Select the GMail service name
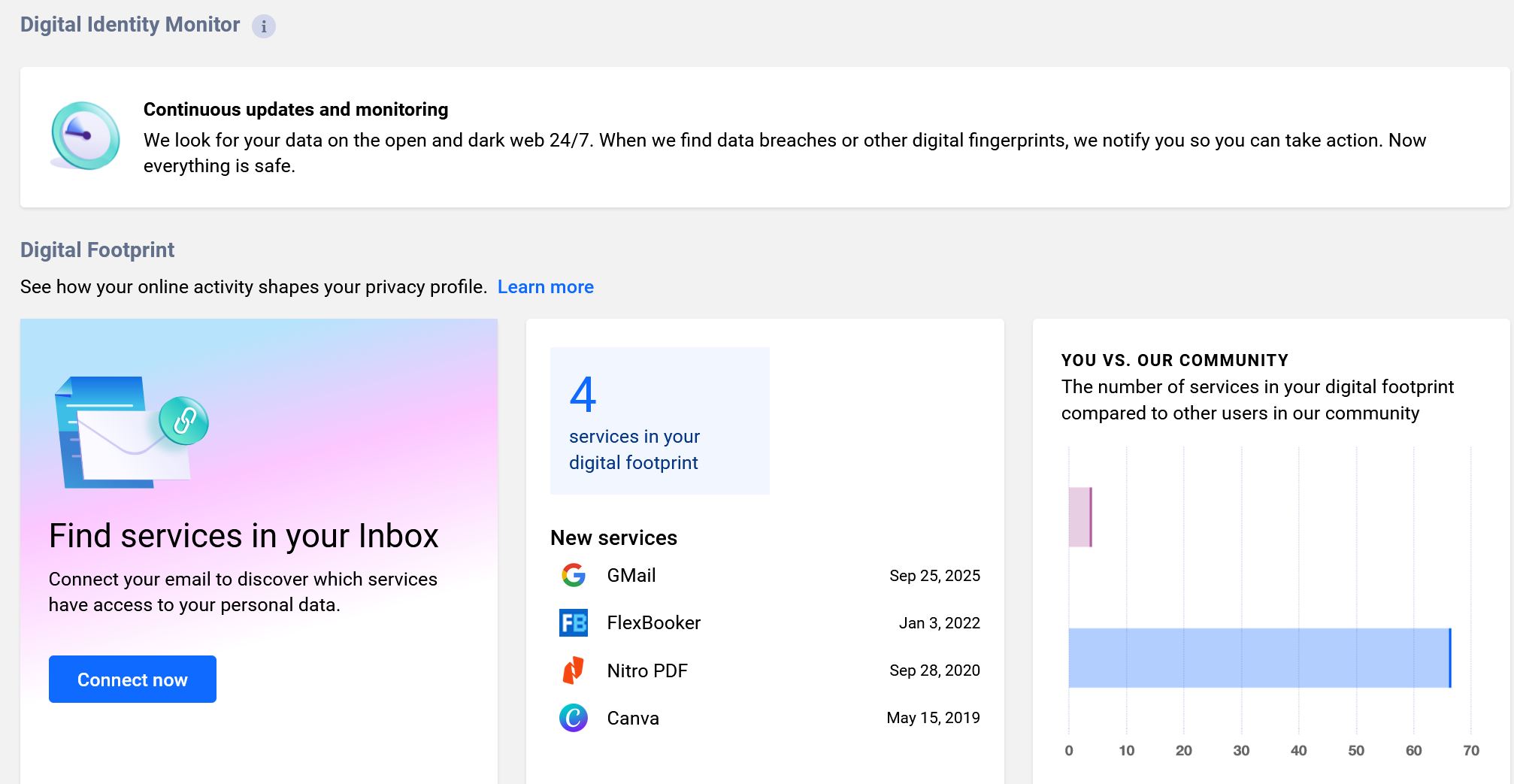Viewport: 1514px width, 784px height. pos(631,576)
